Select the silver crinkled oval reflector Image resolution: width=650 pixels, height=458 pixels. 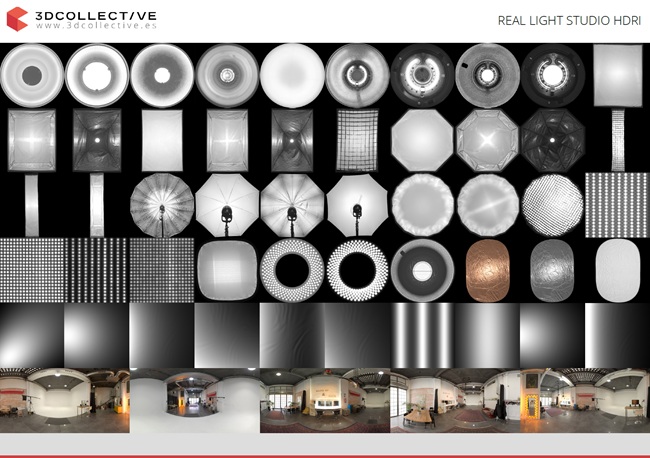point(553,270)
